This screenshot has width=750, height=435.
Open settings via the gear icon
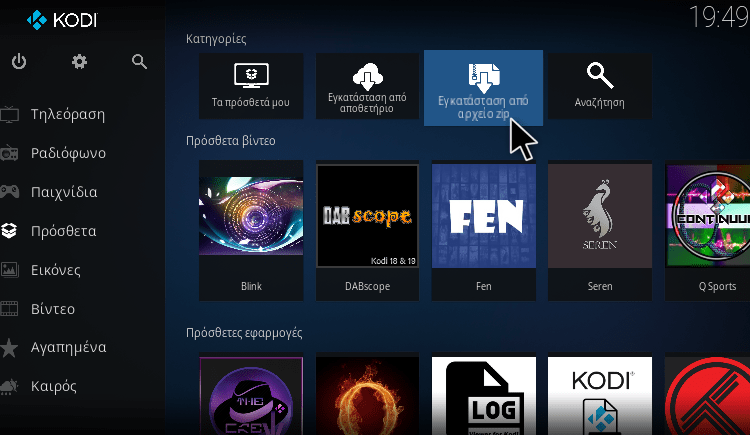click(x=79, y=62)
